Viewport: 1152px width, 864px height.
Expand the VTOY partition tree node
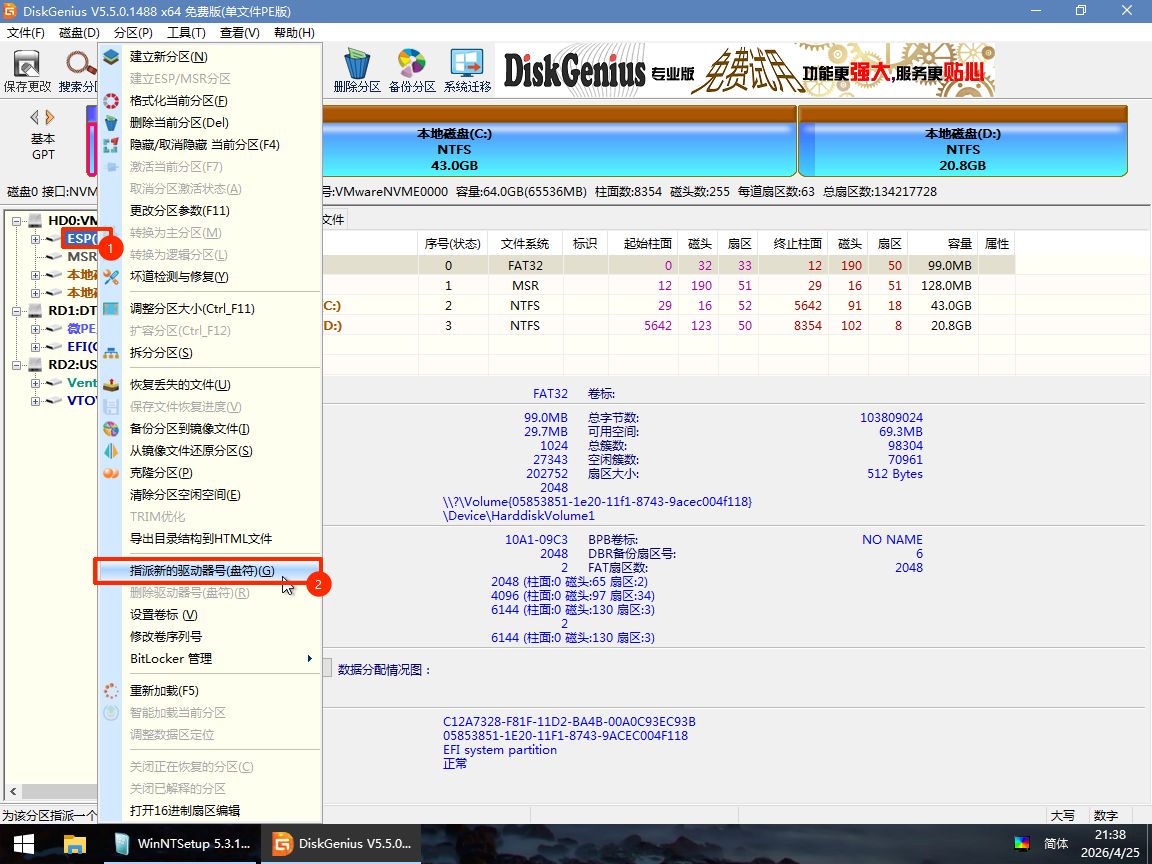click(x=35, y=400)
